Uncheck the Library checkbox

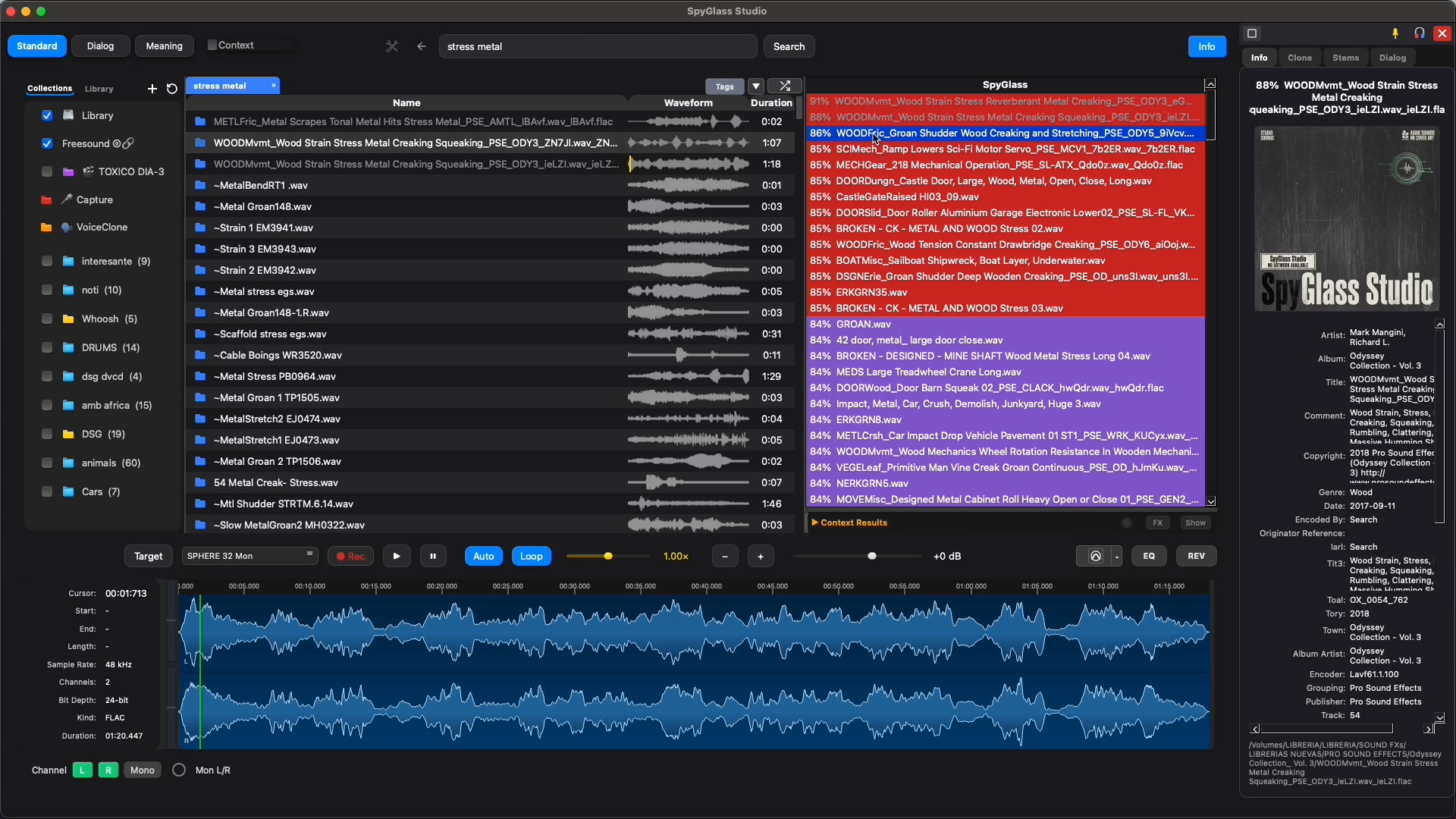(x=47, y=115)
